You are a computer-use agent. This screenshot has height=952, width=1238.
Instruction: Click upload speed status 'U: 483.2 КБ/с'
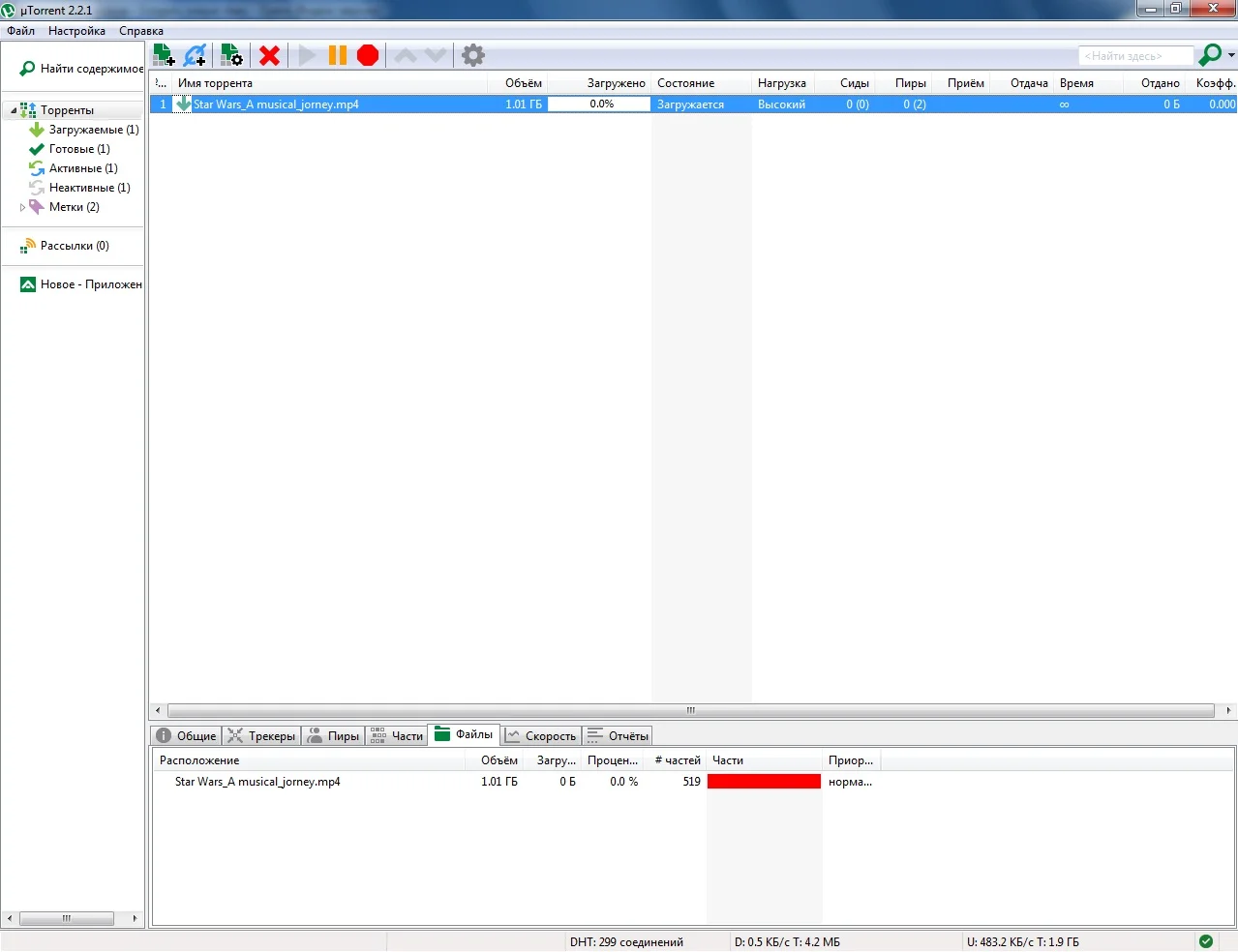(x=1022, y=942)
